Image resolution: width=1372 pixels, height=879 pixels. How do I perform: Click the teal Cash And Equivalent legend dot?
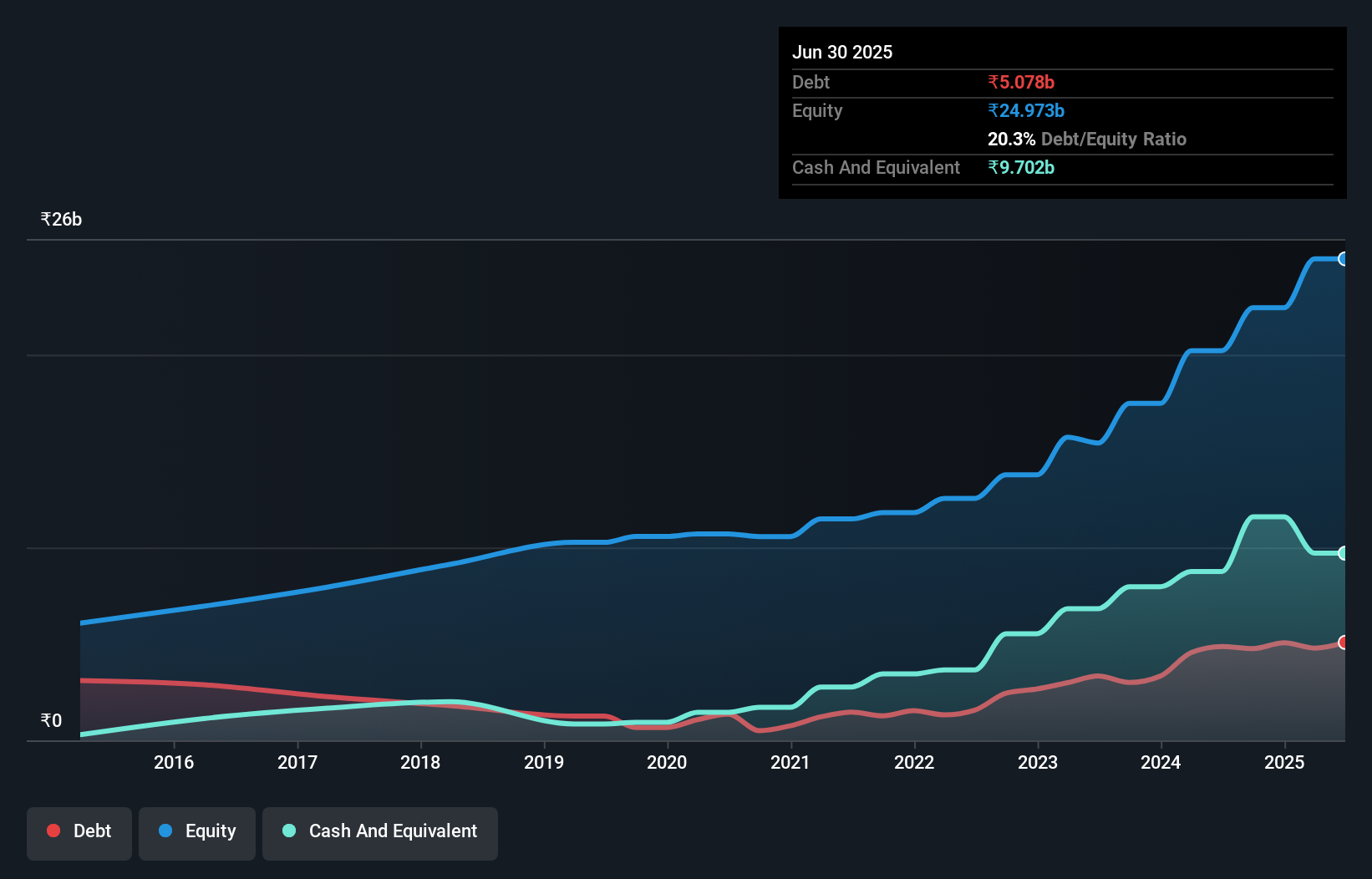[x=288, y=831]
